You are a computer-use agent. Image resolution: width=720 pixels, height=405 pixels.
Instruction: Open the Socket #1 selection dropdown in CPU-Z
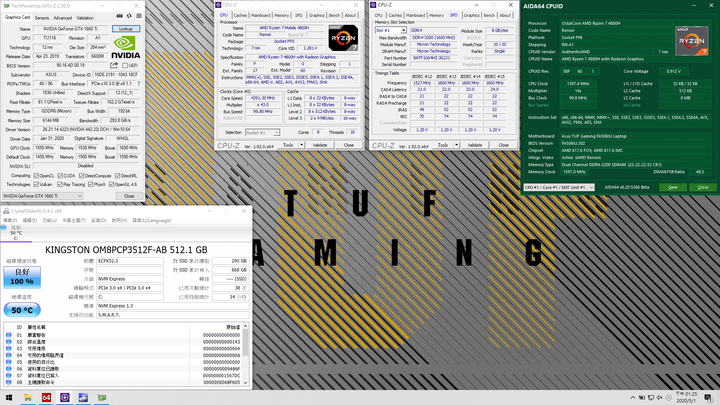tap(262, 132)
